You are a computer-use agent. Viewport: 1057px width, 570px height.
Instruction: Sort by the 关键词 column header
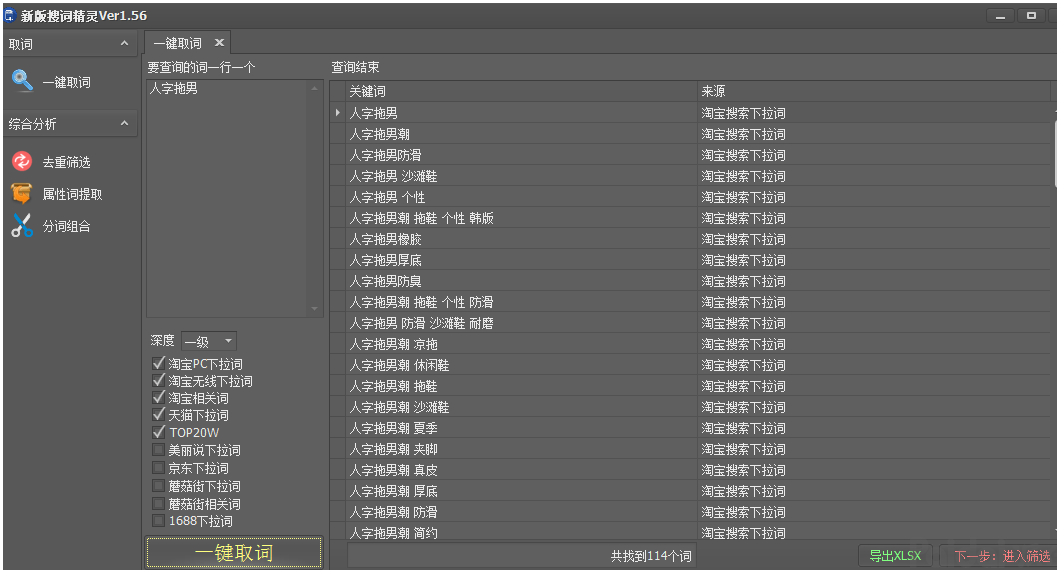click(x=522, y=91)
